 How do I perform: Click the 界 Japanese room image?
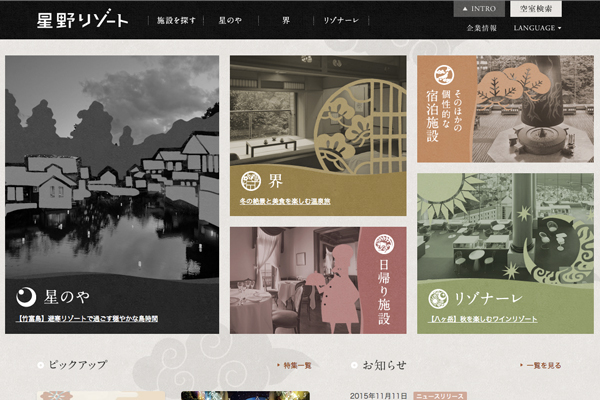[x=318, y=113]
